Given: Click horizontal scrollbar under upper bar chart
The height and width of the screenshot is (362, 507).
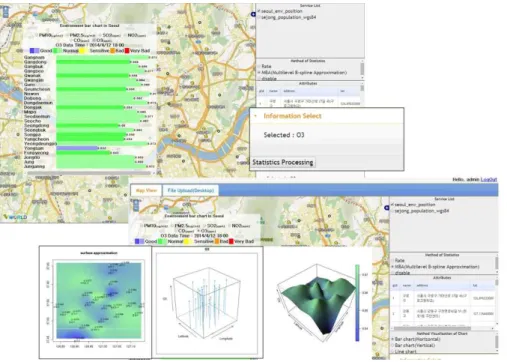Looking at the screenshot, I should (89, 173).
